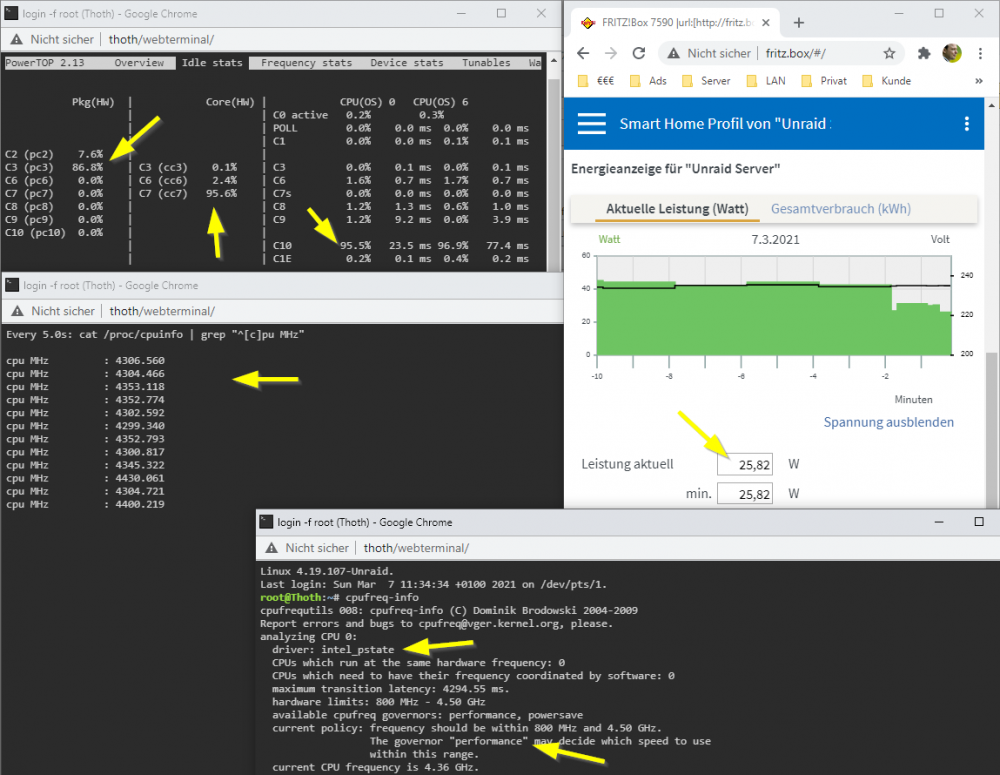Select the Frequency stats tab in PowerTOP
This screenshot has width=1000, height=775.
[x=306, y=63]
